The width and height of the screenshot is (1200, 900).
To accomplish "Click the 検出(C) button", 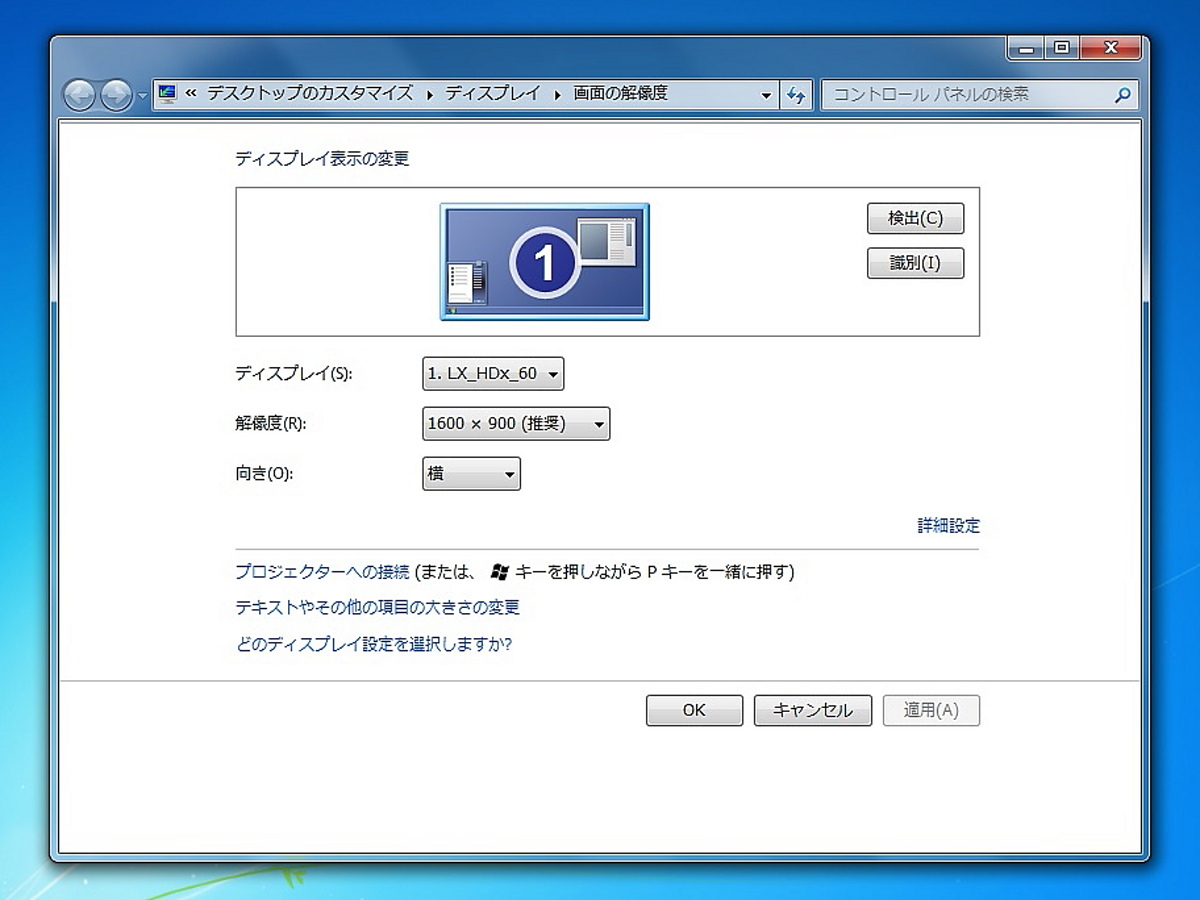I will 915,218.
